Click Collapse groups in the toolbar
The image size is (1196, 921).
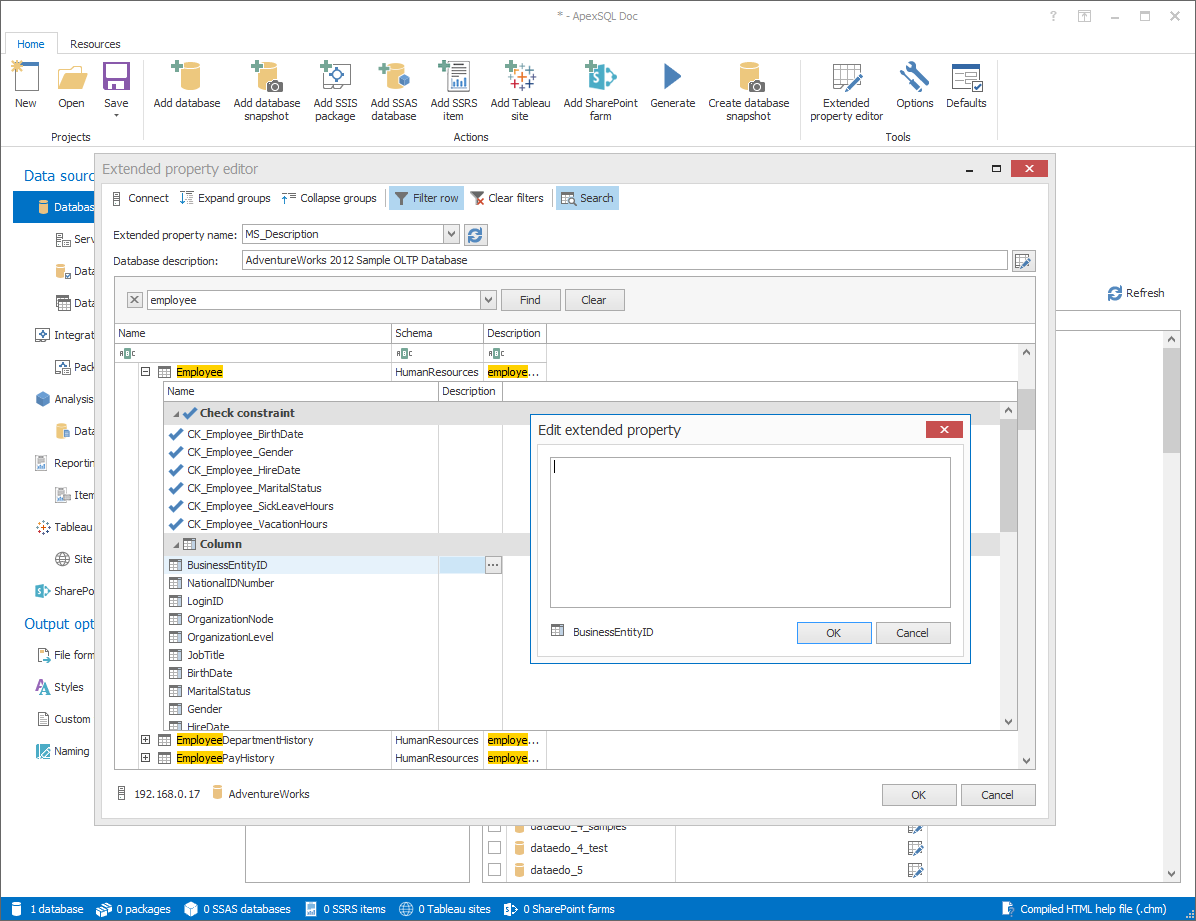tap(329, 198)
